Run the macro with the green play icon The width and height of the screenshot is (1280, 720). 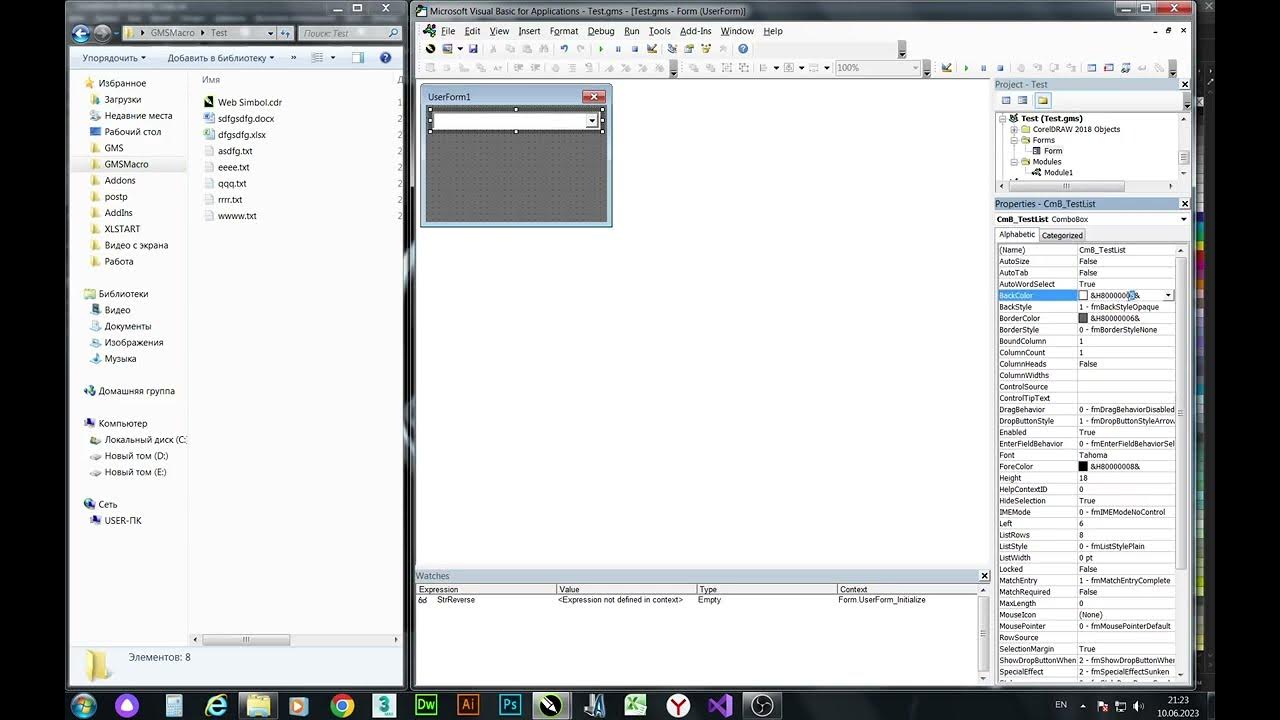(x=601, y=49)
